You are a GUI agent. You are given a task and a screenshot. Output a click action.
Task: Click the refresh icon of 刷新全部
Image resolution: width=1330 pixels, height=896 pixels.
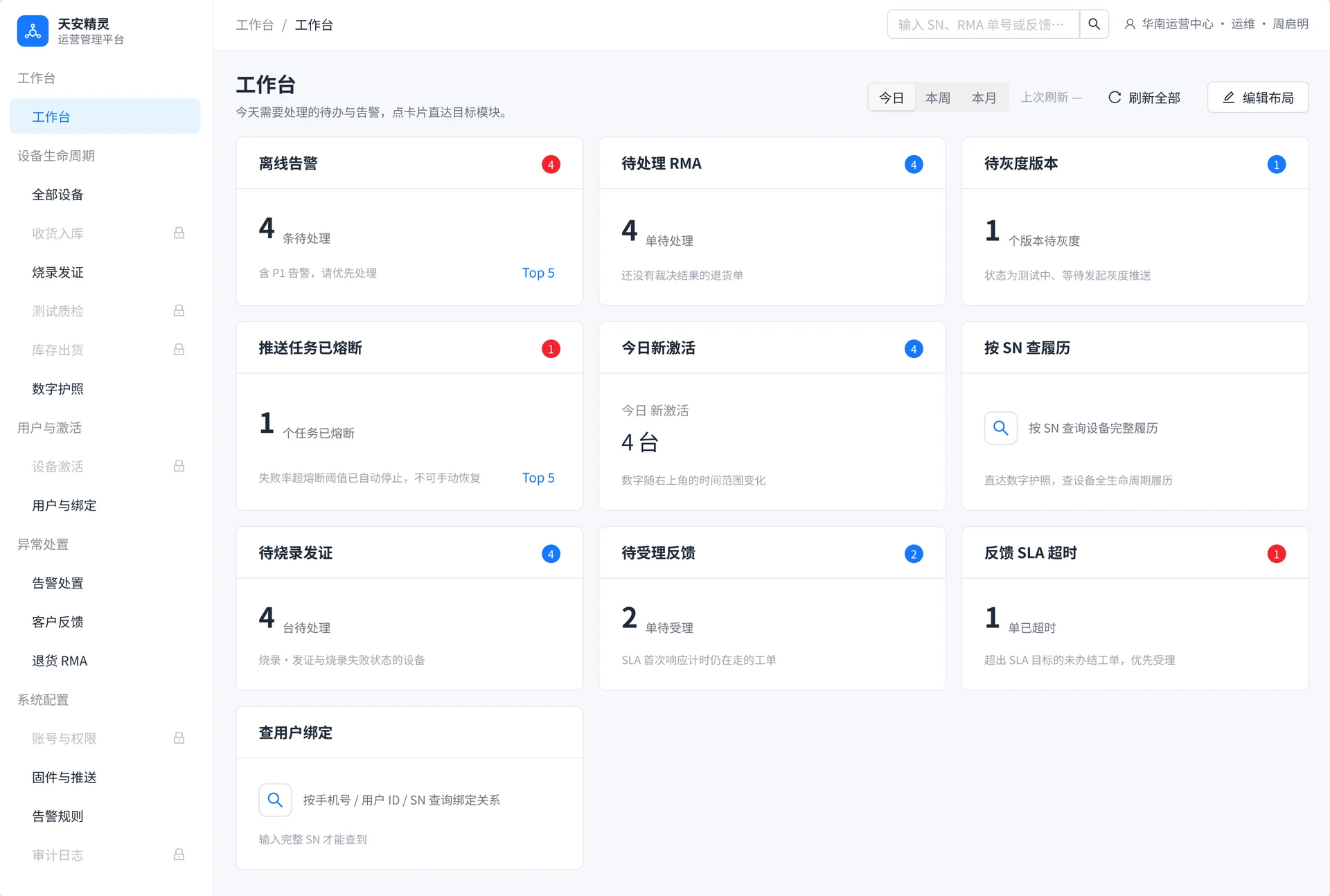[1115, 98]
